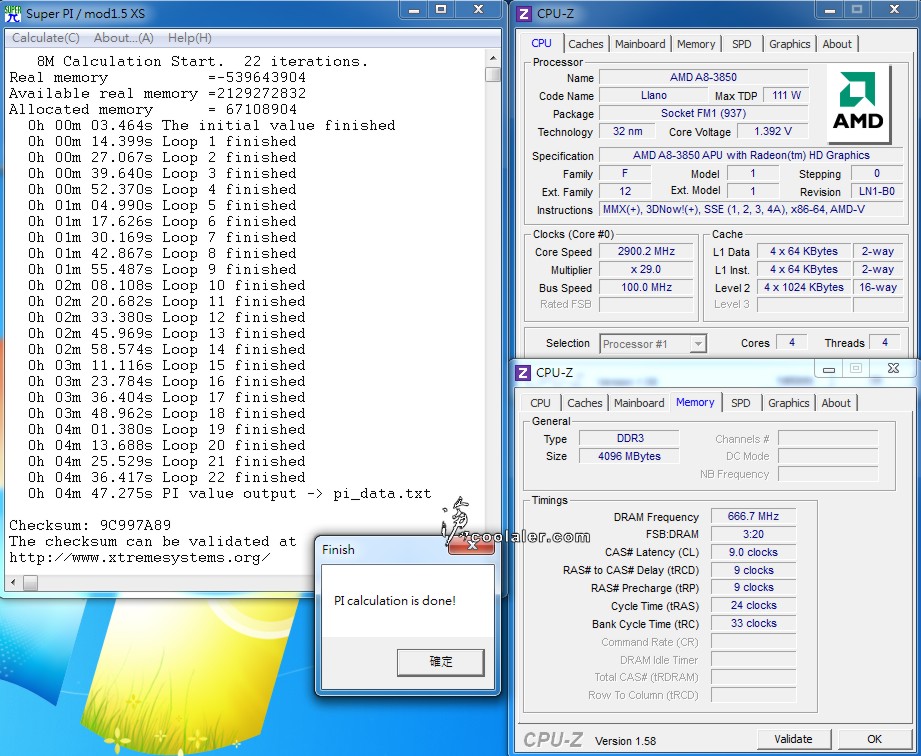This screenshot has height=756, width=921.
Task: Open the Calculate(C) menu in Super PI
Action: [x=45, y=38]
